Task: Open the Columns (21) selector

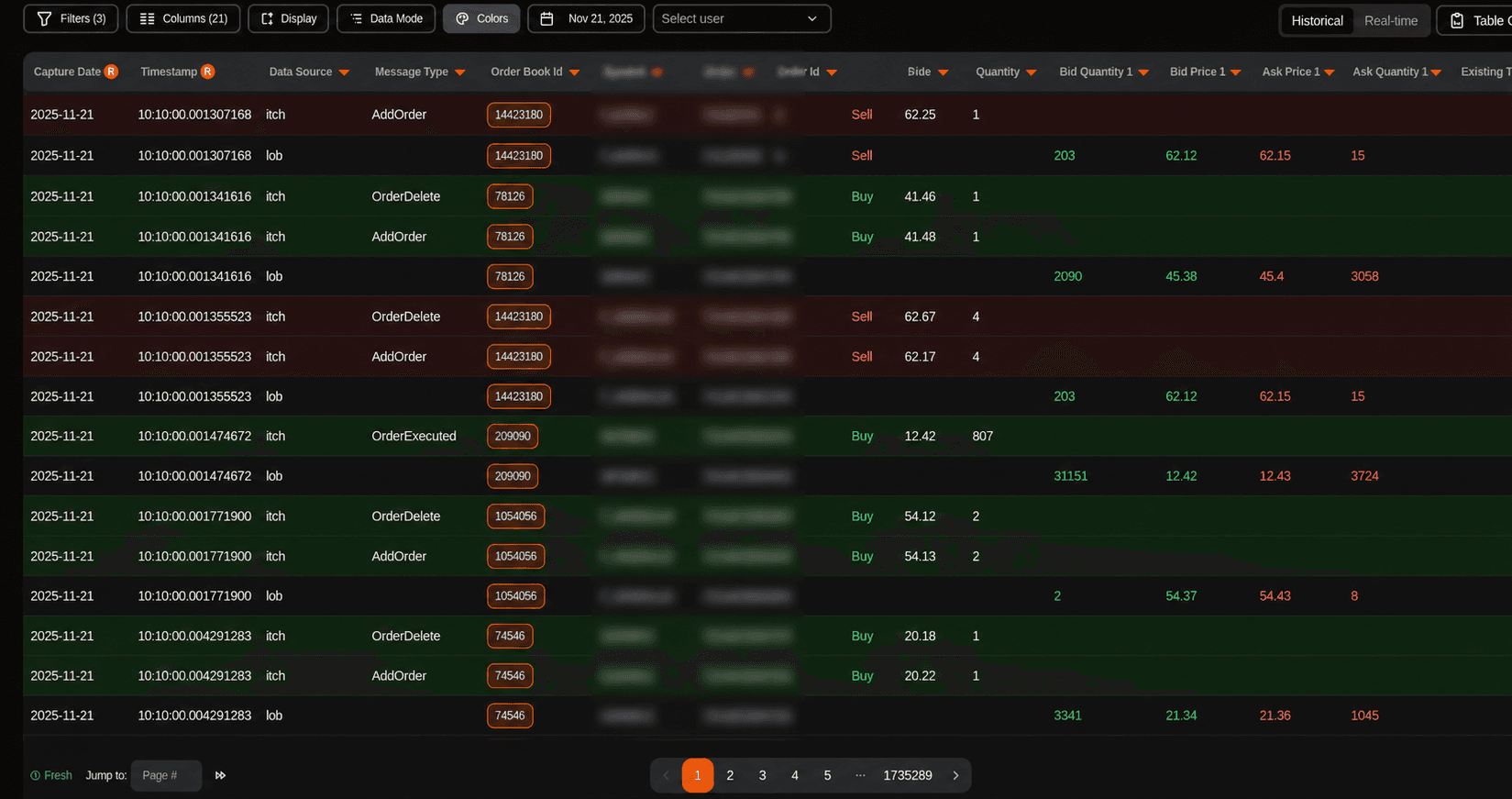Action: click(183, 18)
